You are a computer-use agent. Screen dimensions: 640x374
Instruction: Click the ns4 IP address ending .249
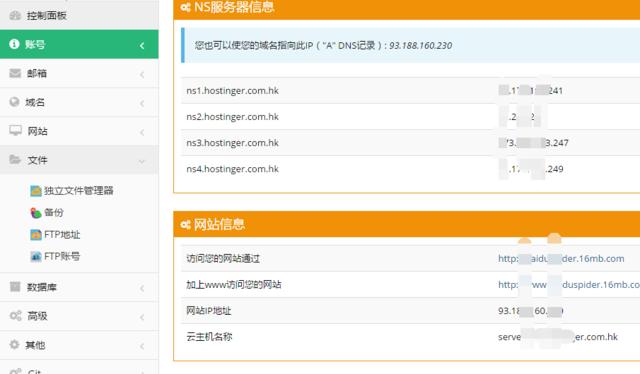(x=531, y=169)
